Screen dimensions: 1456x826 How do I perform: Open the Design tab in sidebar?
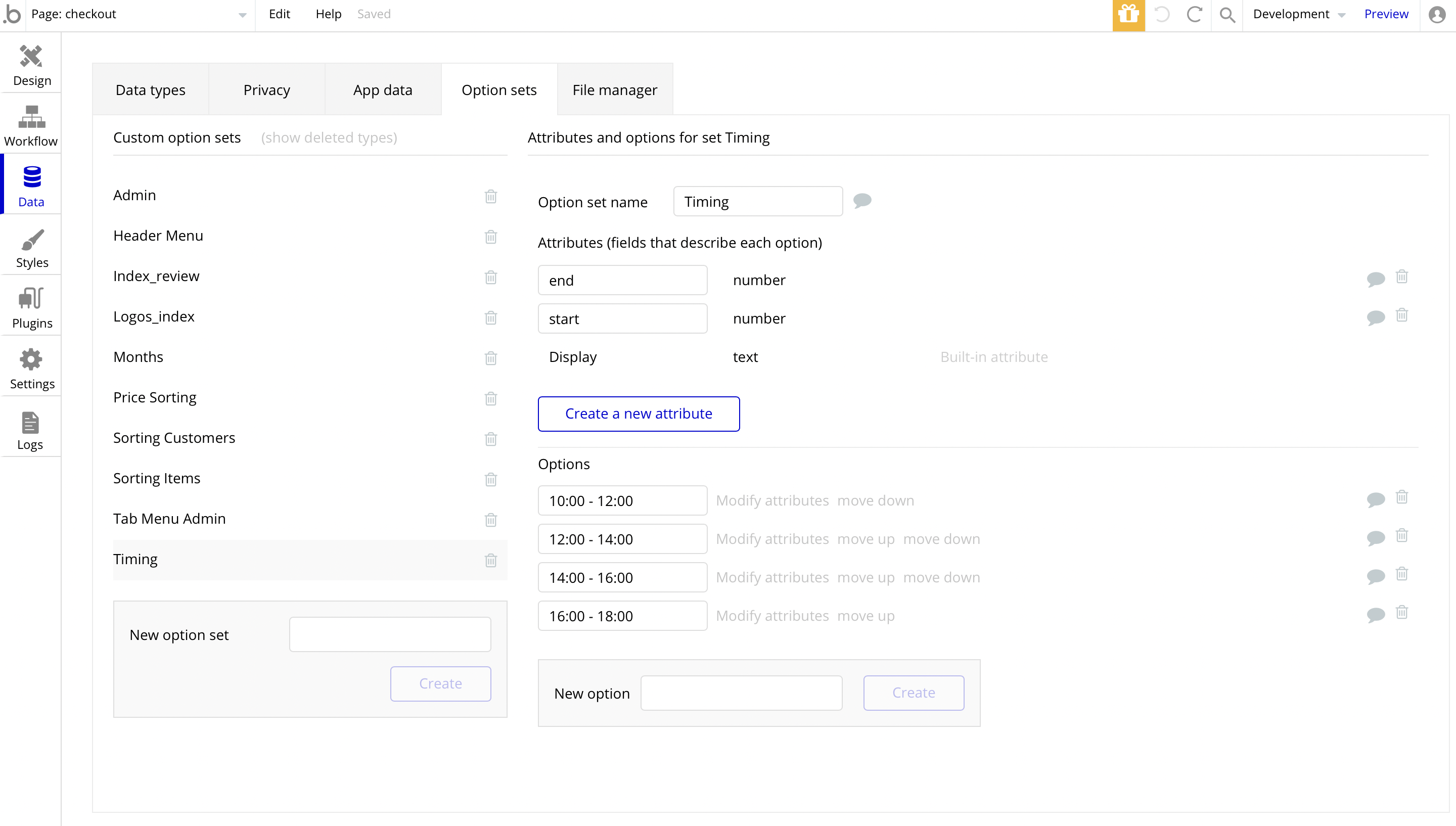tap(31, 65)
